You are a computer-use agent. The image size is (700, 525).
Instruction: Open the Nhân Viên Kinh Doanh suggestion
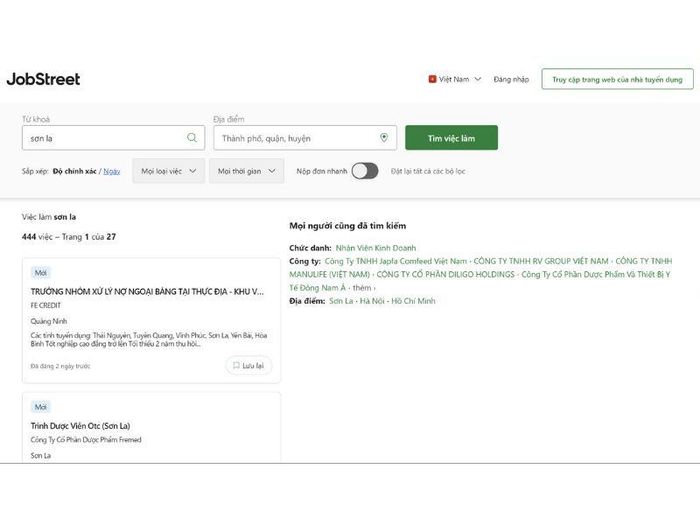[376, 248]
